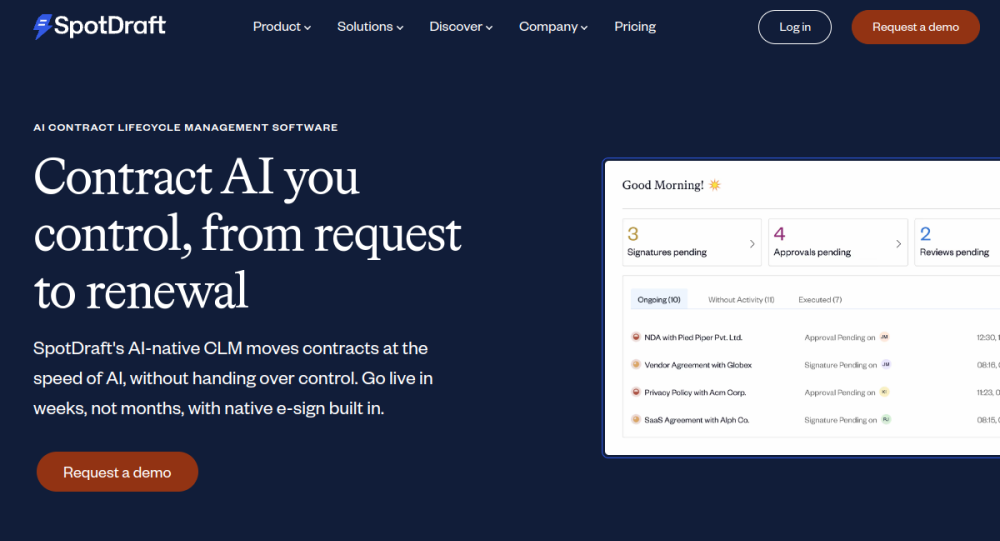Open the Discover dropdown
Screen dimensions: 1000x541
(460, 27)
